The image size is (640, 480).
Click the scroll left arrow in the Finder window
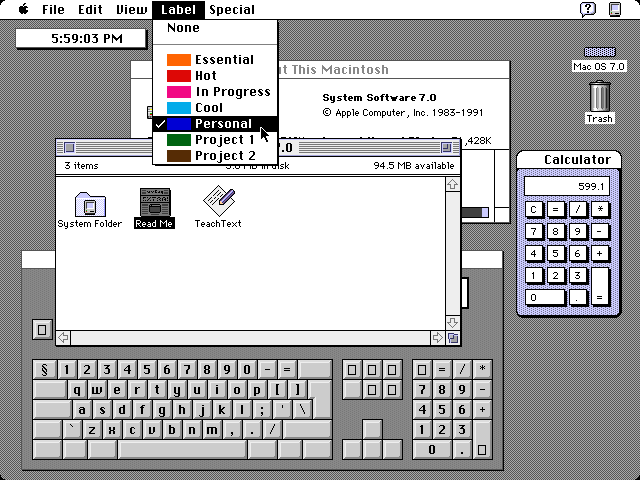pyautogui.click(x=63, y=338)
